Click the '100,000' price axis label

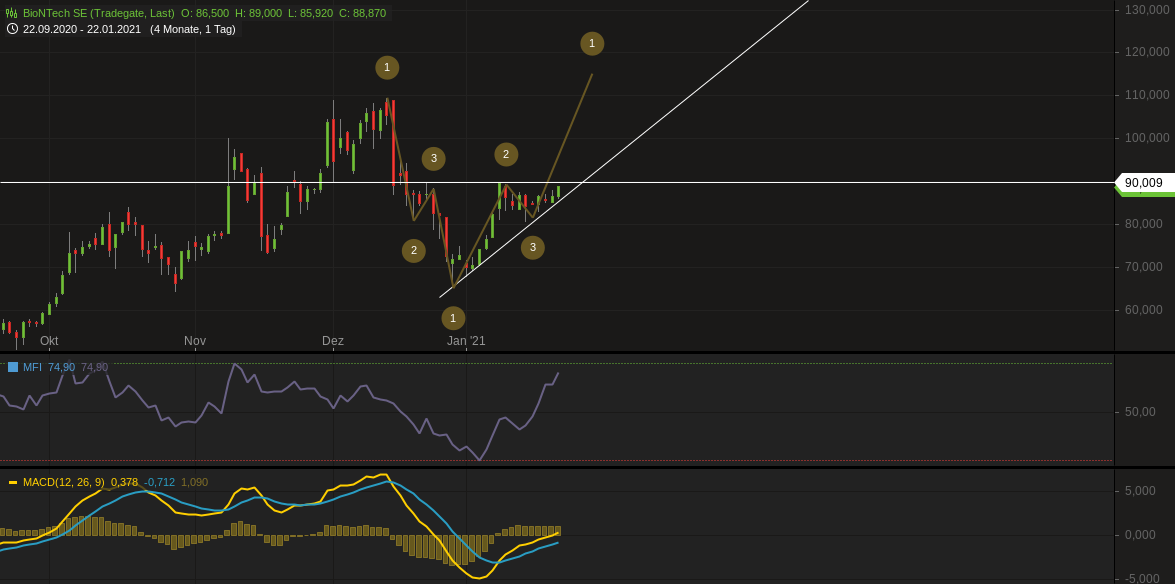click(1147, 137)
